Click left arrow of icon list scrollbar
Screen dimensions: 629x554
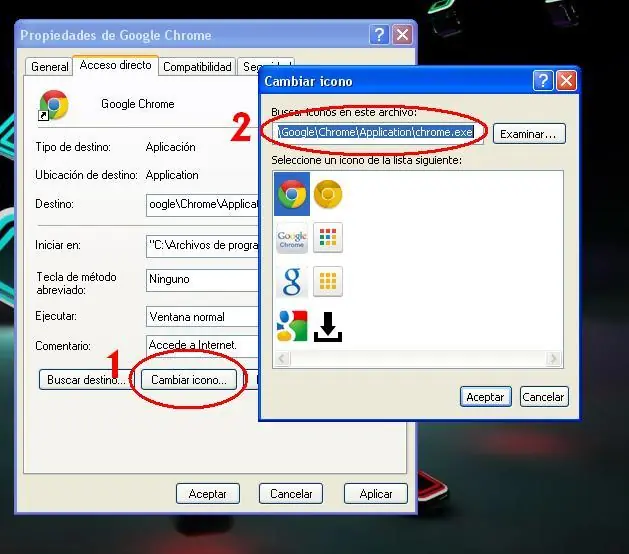[x=282, y=358]
